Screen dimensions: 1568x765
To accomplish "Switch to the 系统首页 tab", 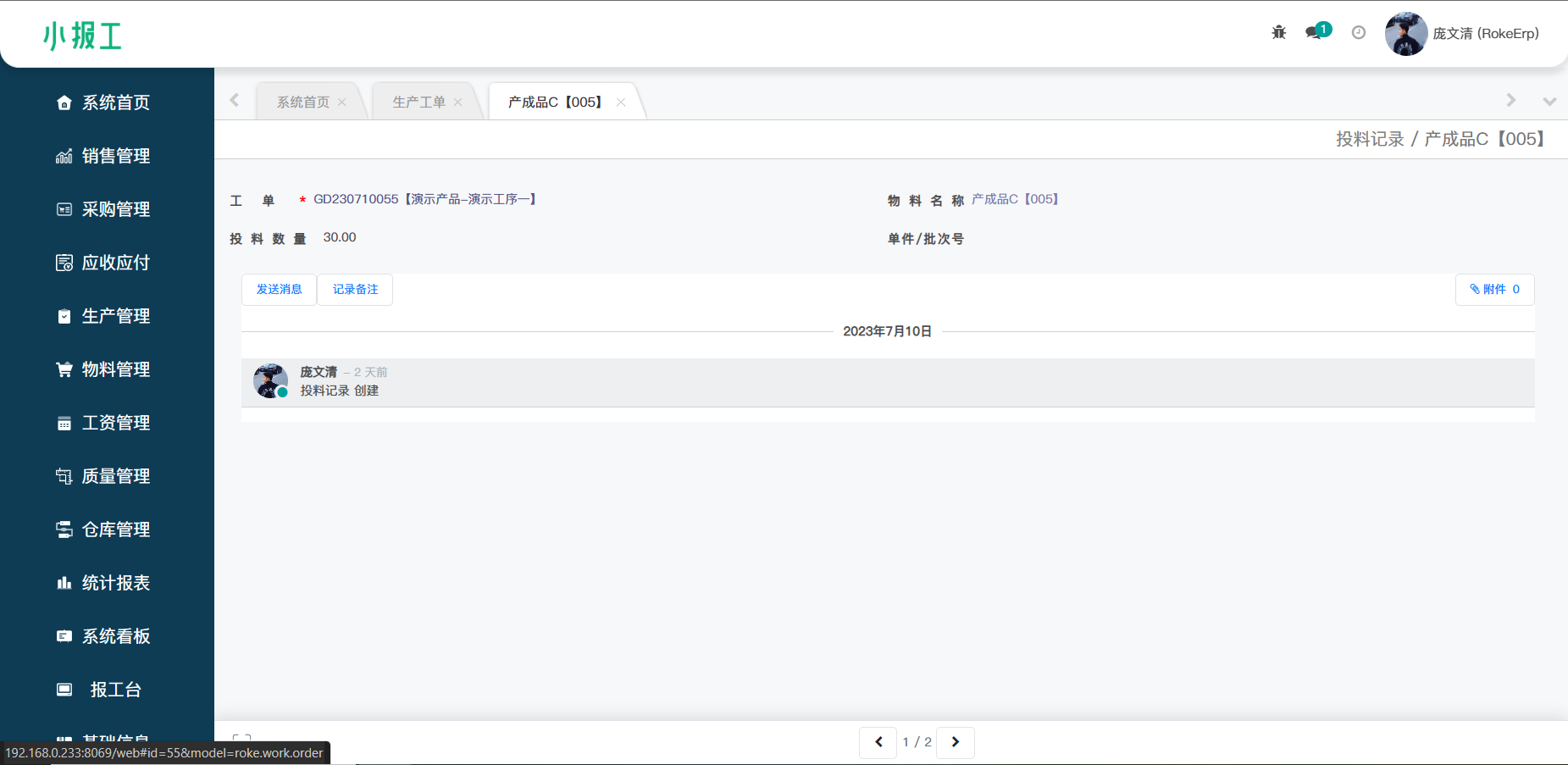I will pos(302,103).
